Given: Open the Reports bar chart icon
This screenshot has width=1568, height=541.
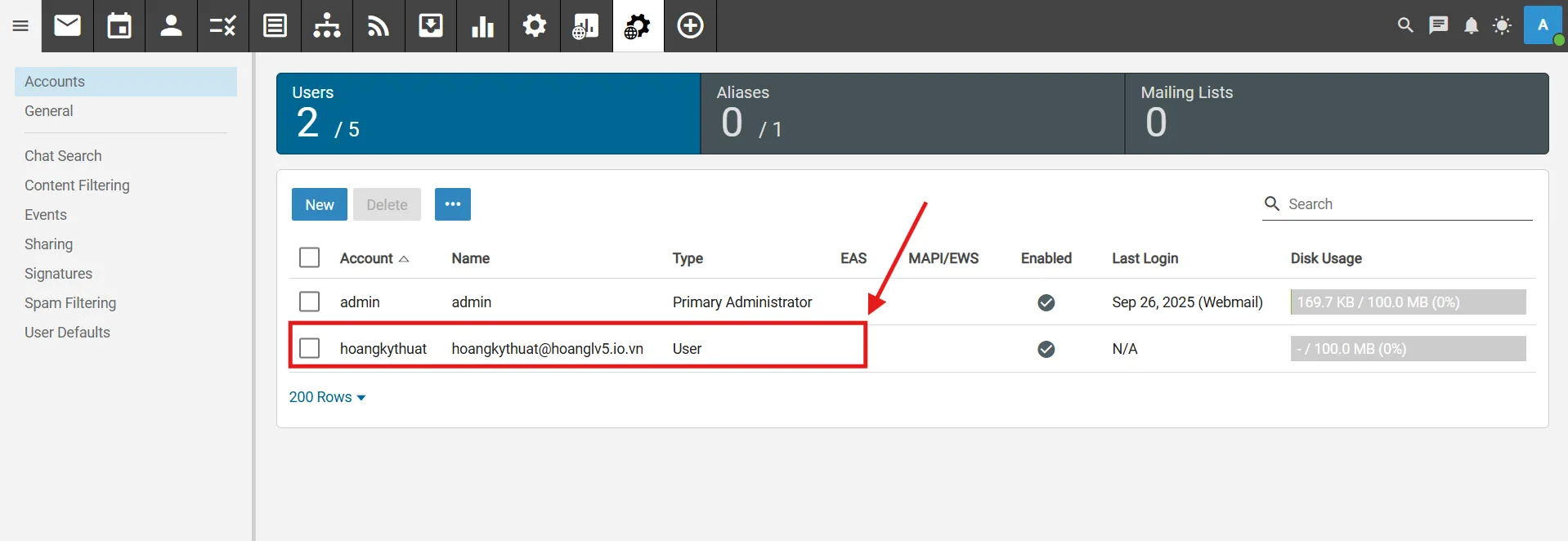Looking at the screenshot, I should 482,26.
